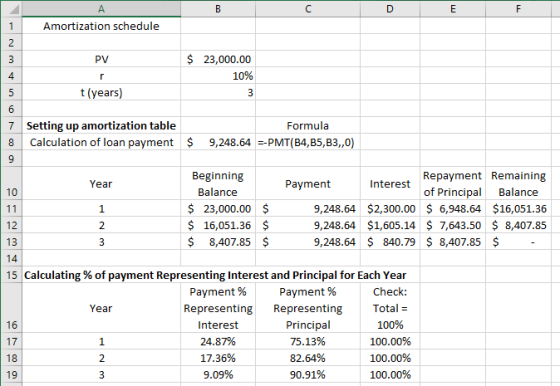Click the 9.09% interest share cell
Viewport: 560px width, 386px height.
click(218, 375)
